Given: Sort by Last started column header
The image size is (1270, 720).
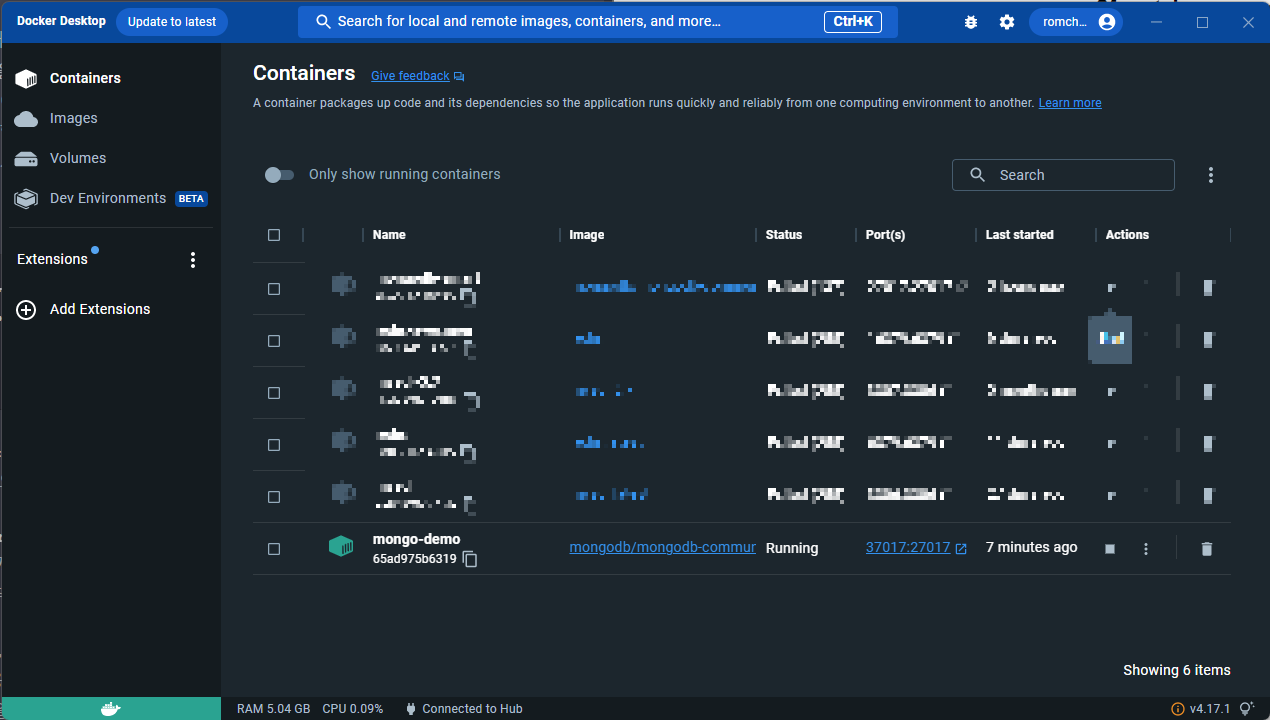Looking at the screenshot, I should click(x=1020, y=235).
